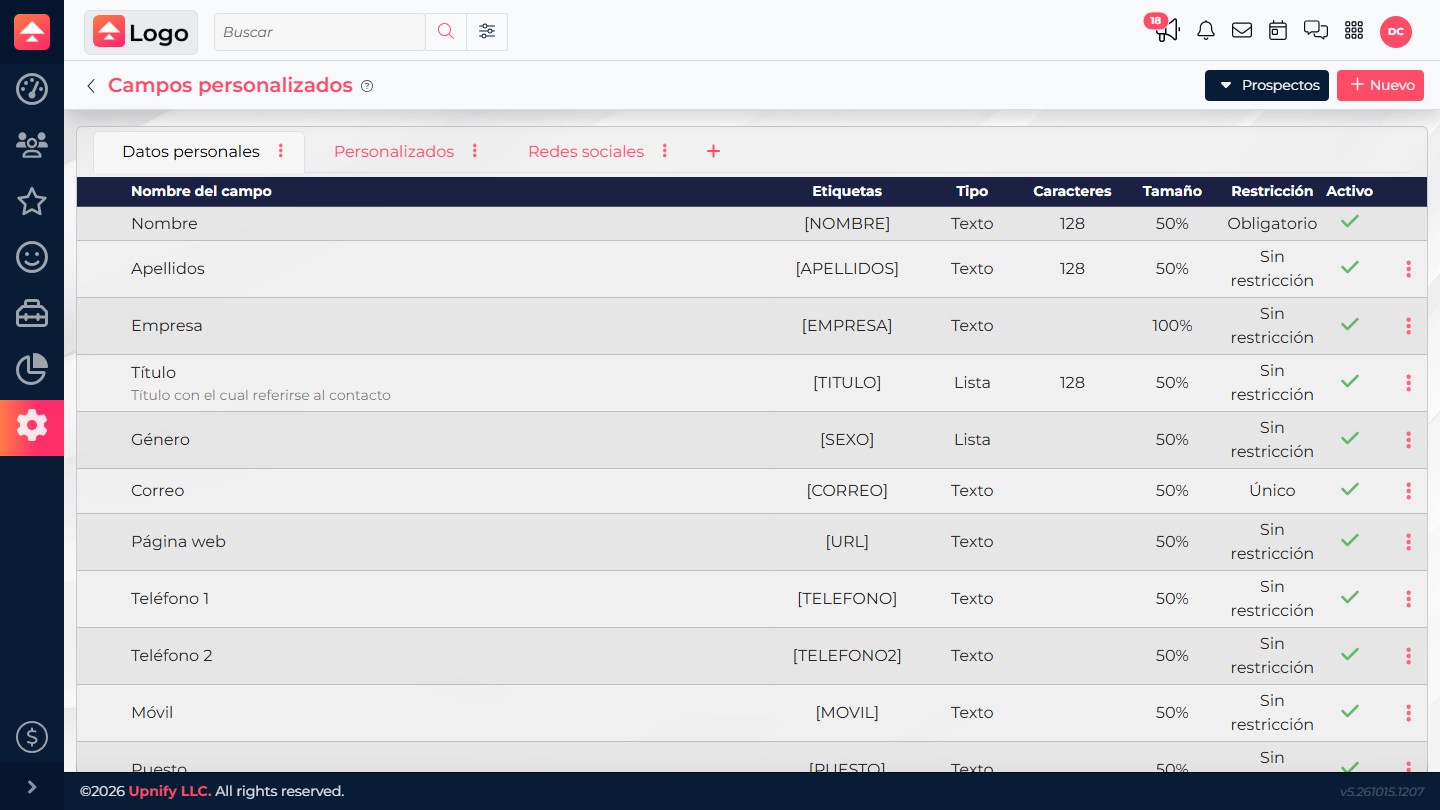Open the Datos personales tab options dots
This screenshot has height=810, width=1440.
(281, 151)
